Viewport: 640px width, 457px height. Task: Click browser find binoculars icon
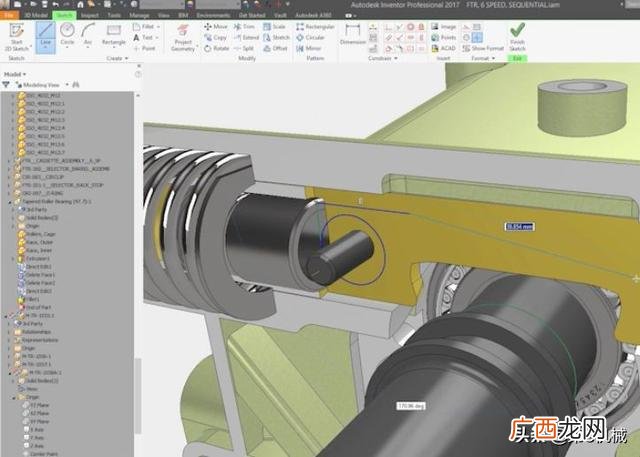click(76, 85)
